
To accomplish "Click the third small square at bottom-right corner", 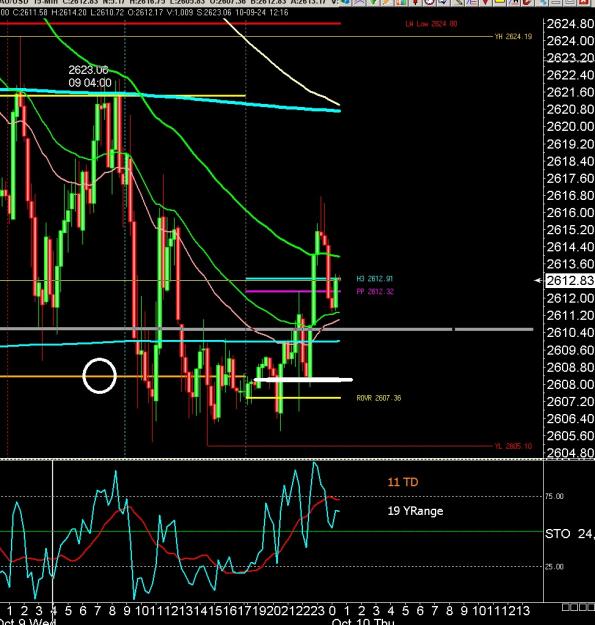I will [583, 607].
